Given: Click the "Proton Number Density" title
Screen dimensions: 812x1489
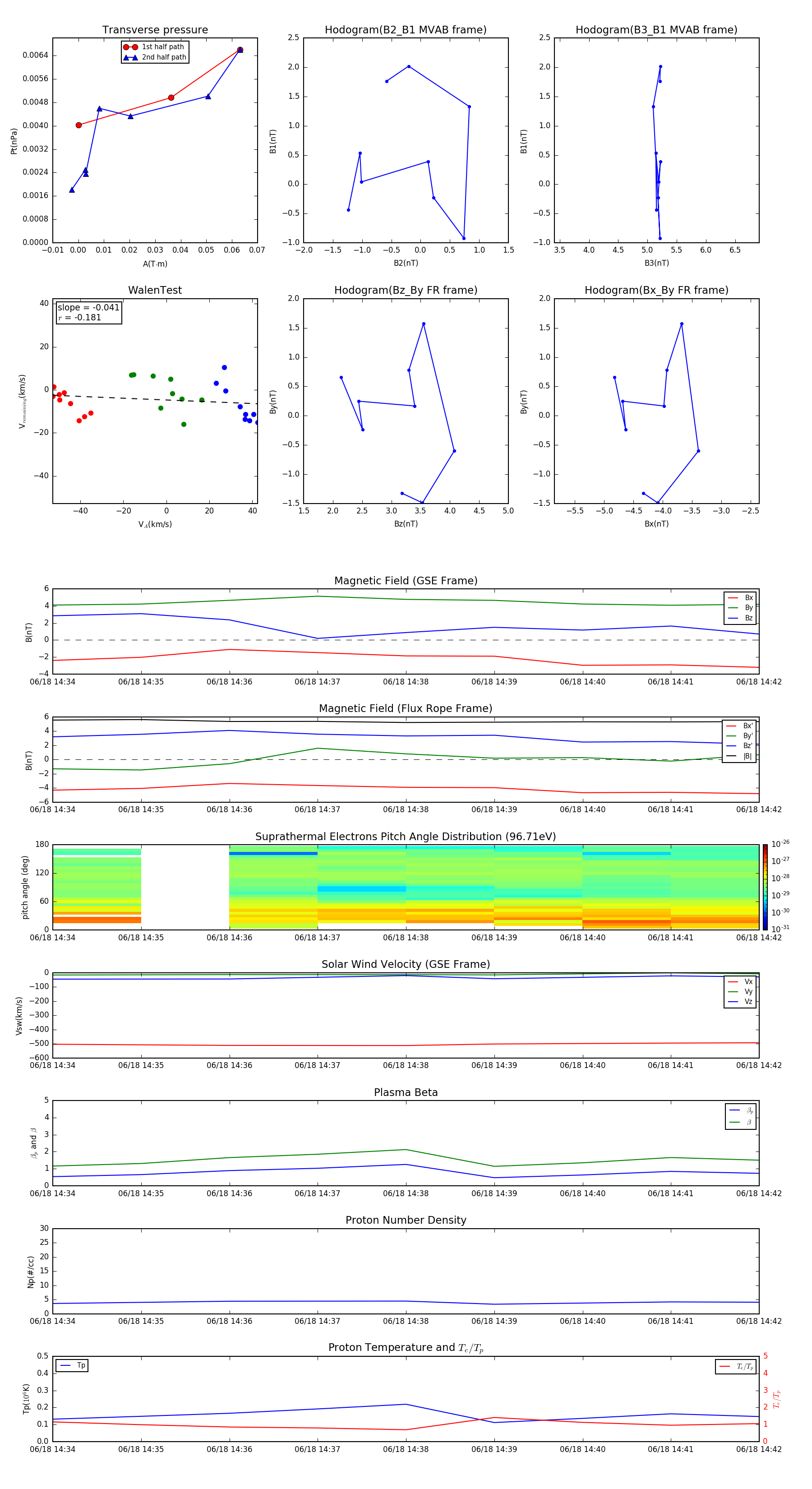Looking at the screenshot, I should pyautogui.click(x=406, y=1221).
